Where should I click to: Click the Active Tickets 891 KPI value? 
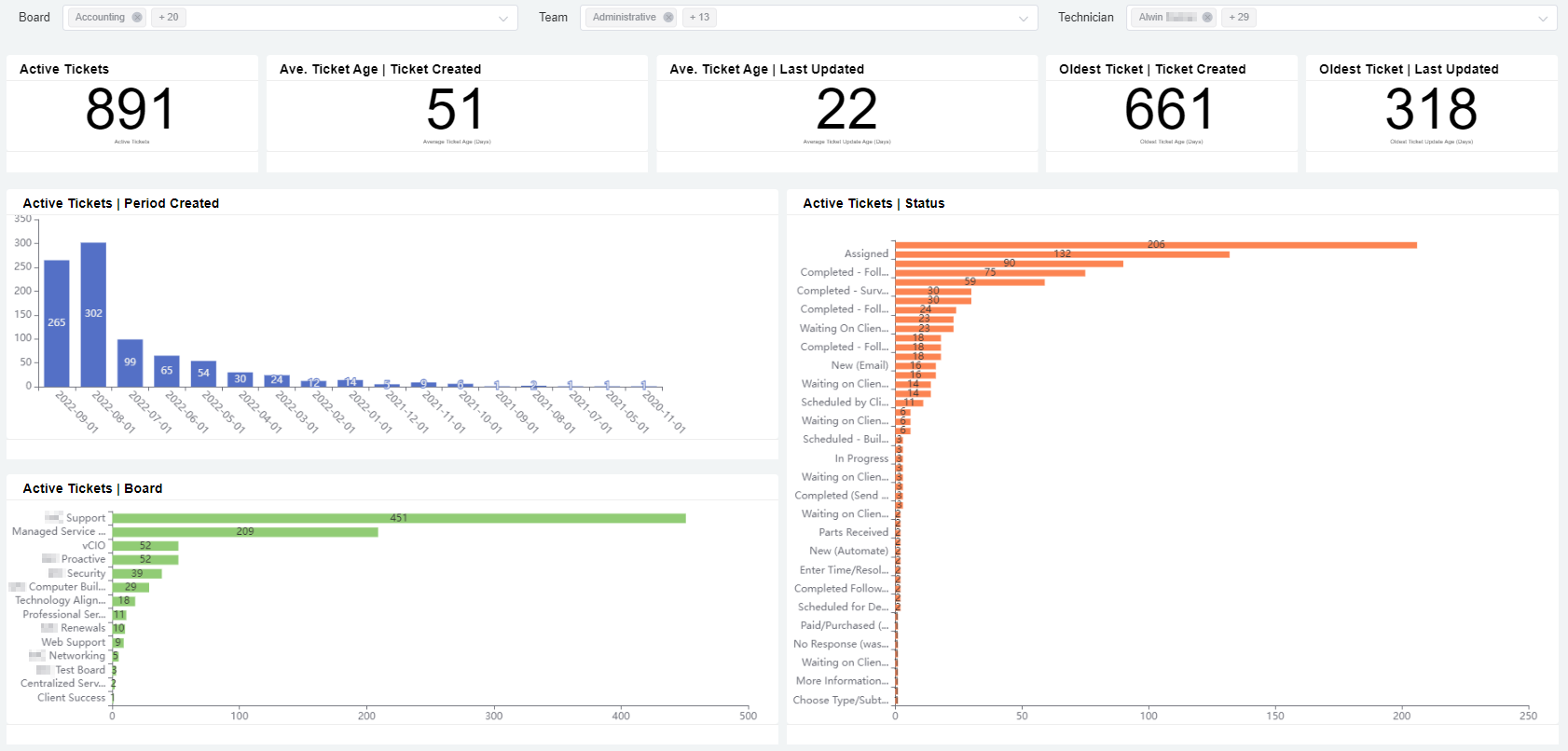coord(131,110)
